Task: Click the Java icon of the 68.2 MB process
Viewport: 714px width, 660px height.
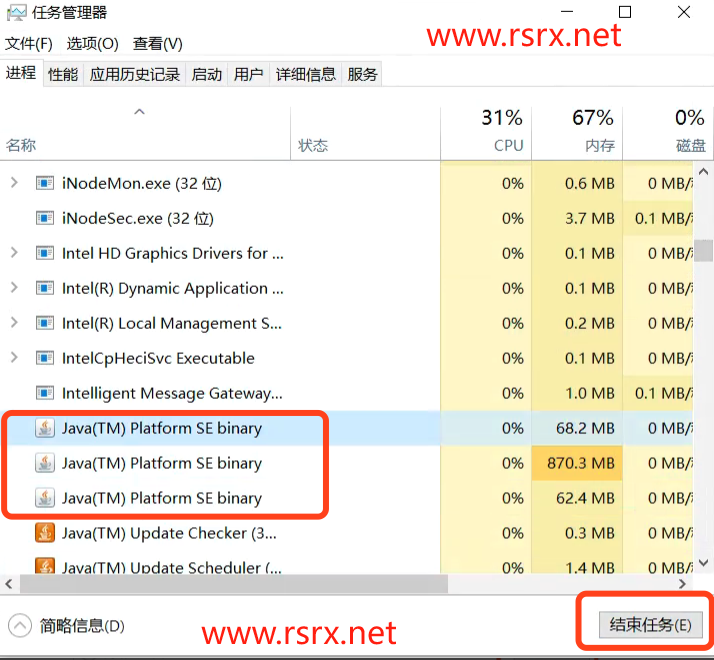Action: [x=45, y=428]
